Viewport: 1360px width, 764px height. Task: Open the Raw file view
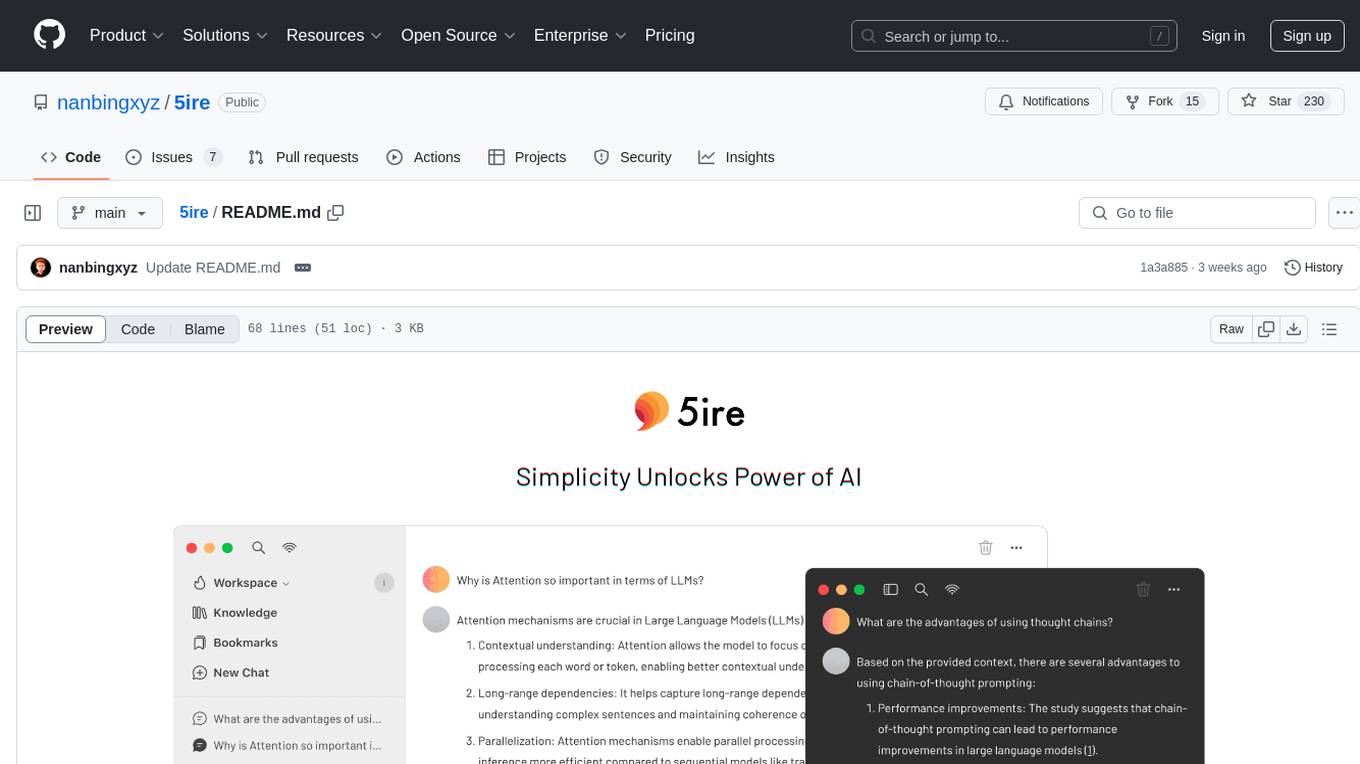point(1231,329)
